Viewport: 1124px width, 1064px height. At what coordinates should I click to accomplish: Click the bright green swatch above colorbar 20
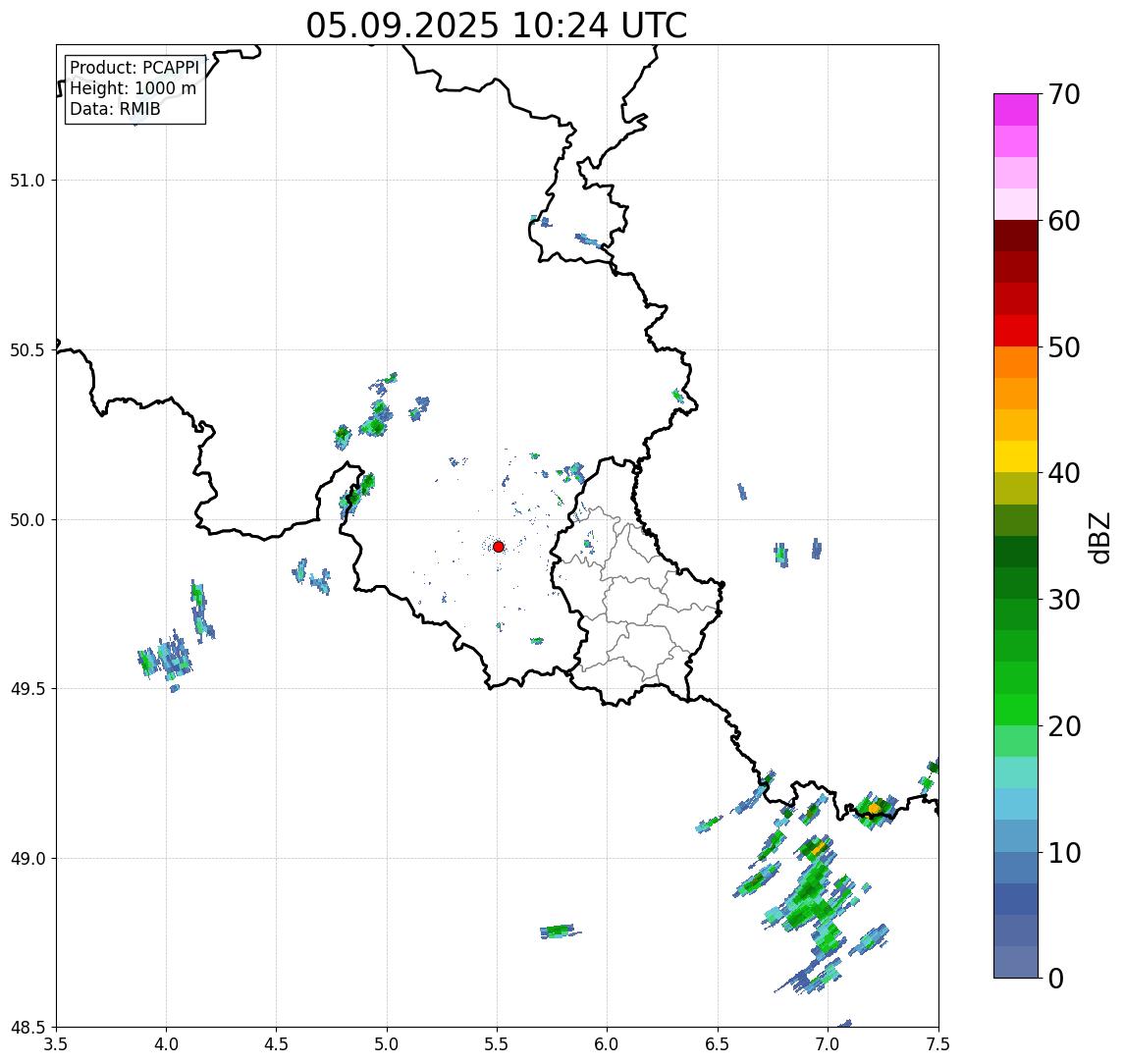(1016, 709)
